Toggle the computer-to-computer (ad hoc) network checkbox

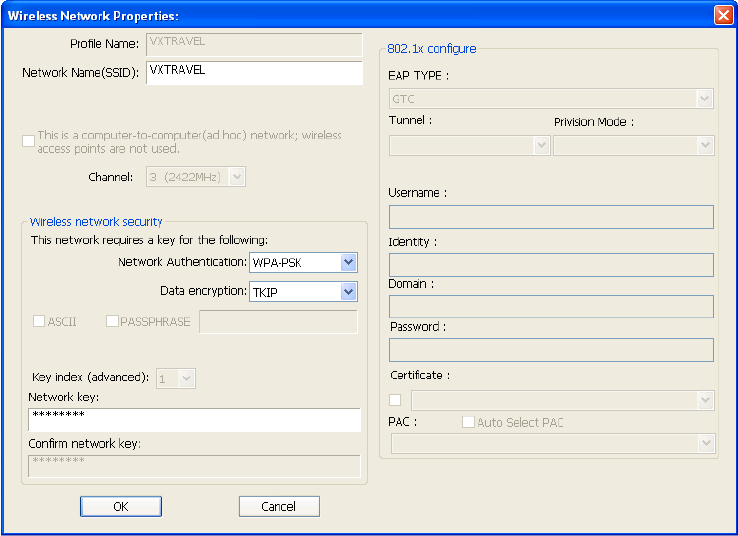pyautogui.click(x=28, y=141)
